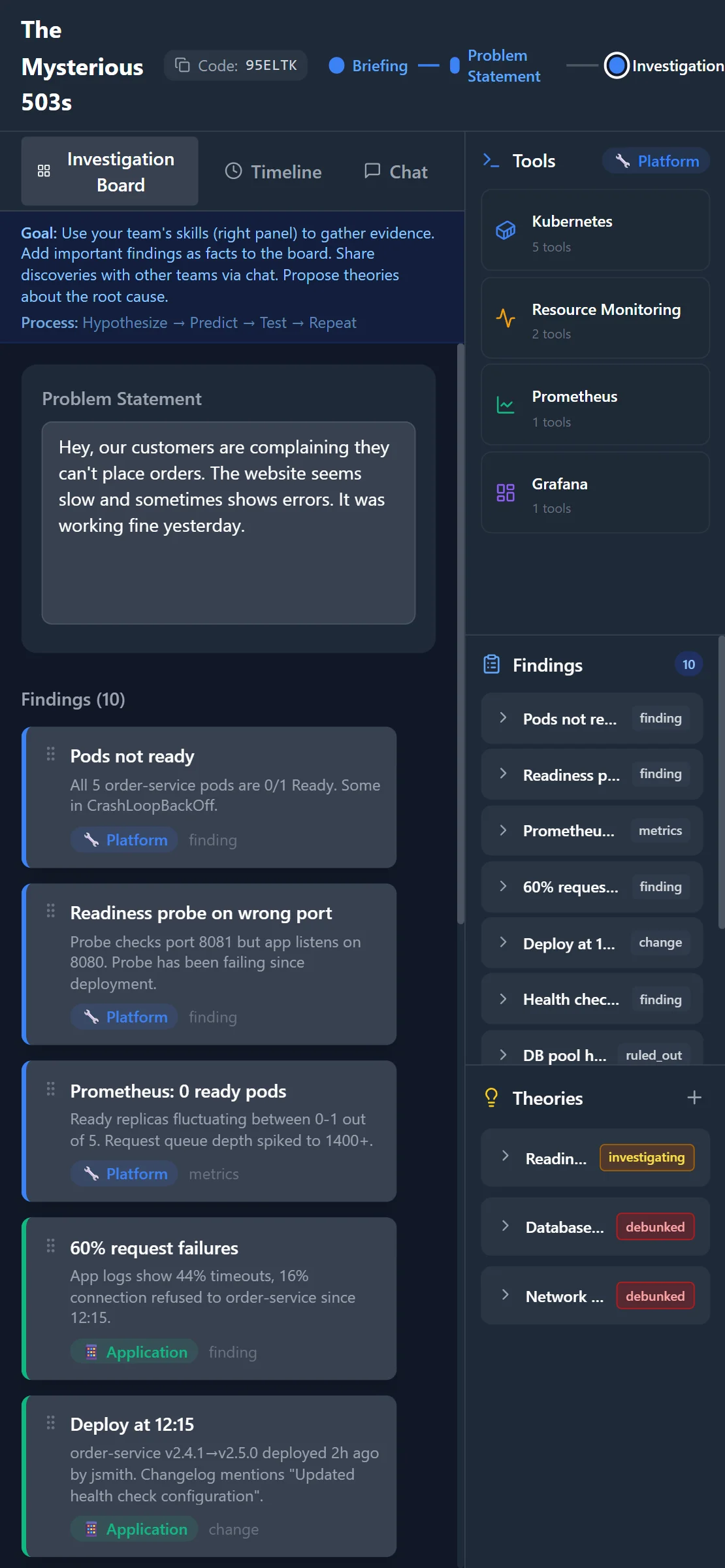Click drag handle on Pods not ready card

[x=51, y=754]
